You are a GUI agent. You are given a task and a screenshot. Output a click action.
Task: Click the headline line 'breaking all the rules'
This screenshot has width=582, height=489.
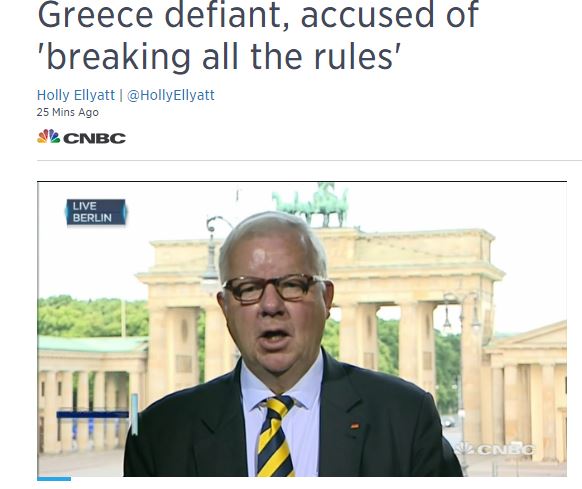click(219, 56)
